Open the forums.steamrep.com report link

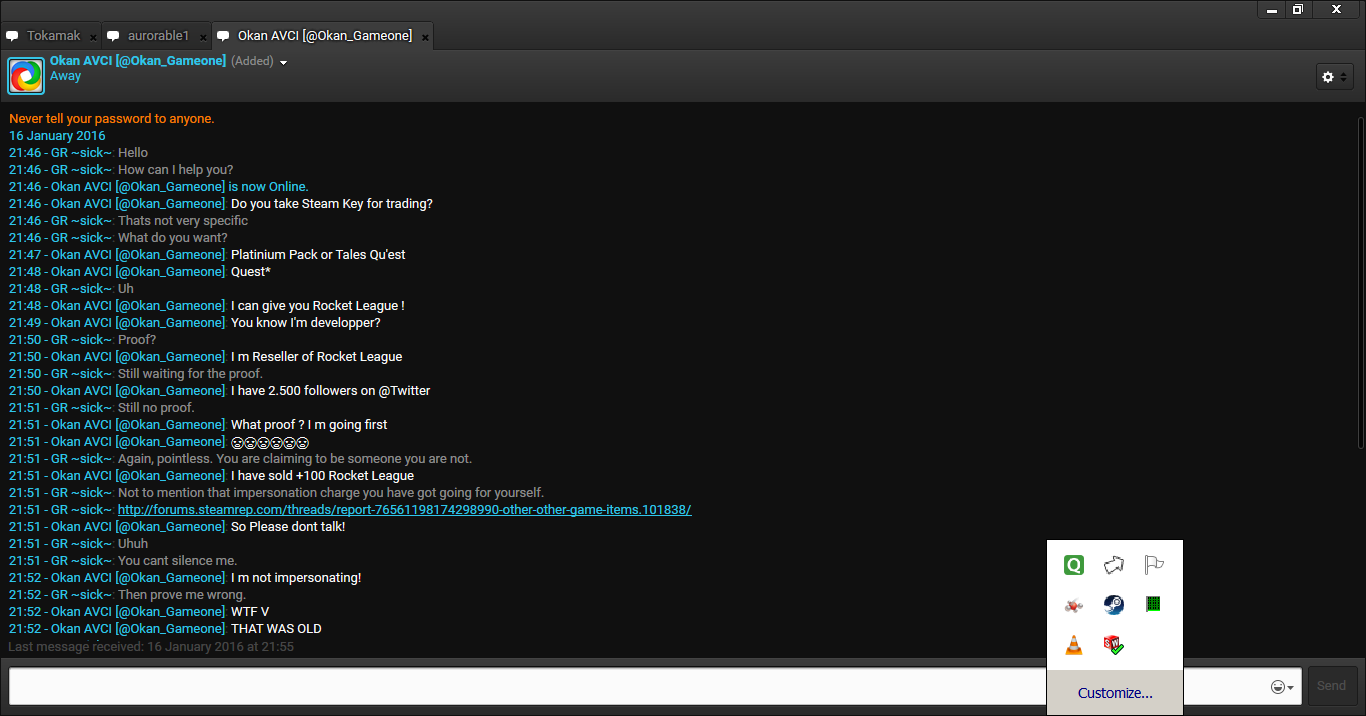pos(404,510)
